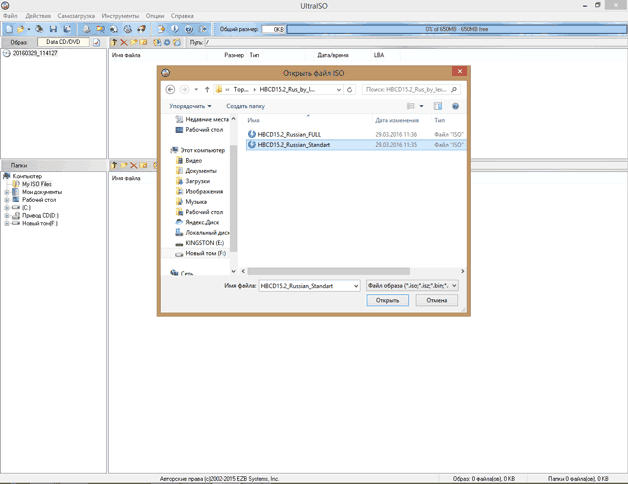Image resolution: width=628 pixels, height=484 pixels.
Task: Expand the Привод CD(D:) tree node
Action: pos(6,216)
